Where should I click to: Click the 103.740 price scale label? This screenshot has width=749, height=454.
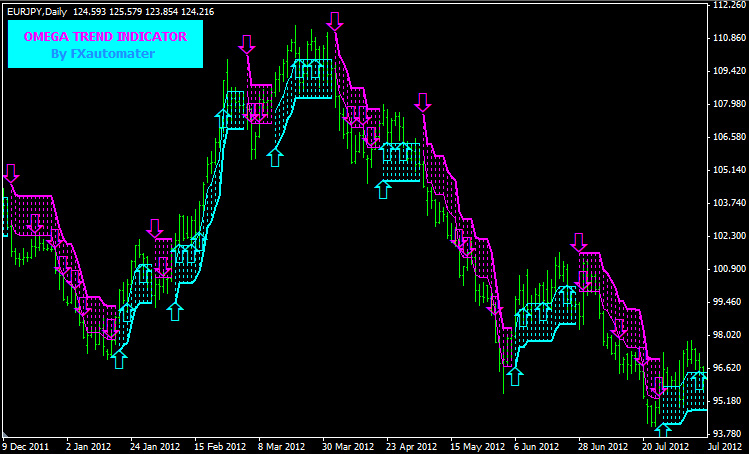[x=728, y=203]
